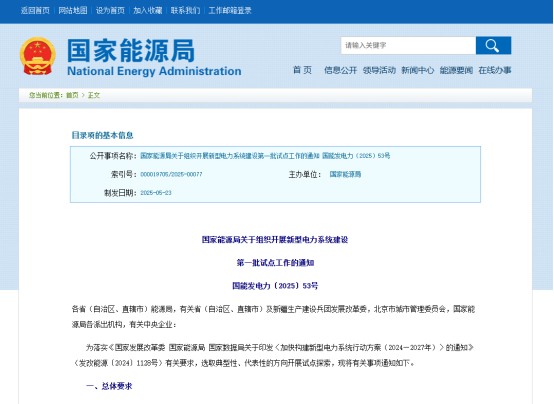Go to 首页 in main navigation
Screen dimensions: 554x404
click(302, 70)
